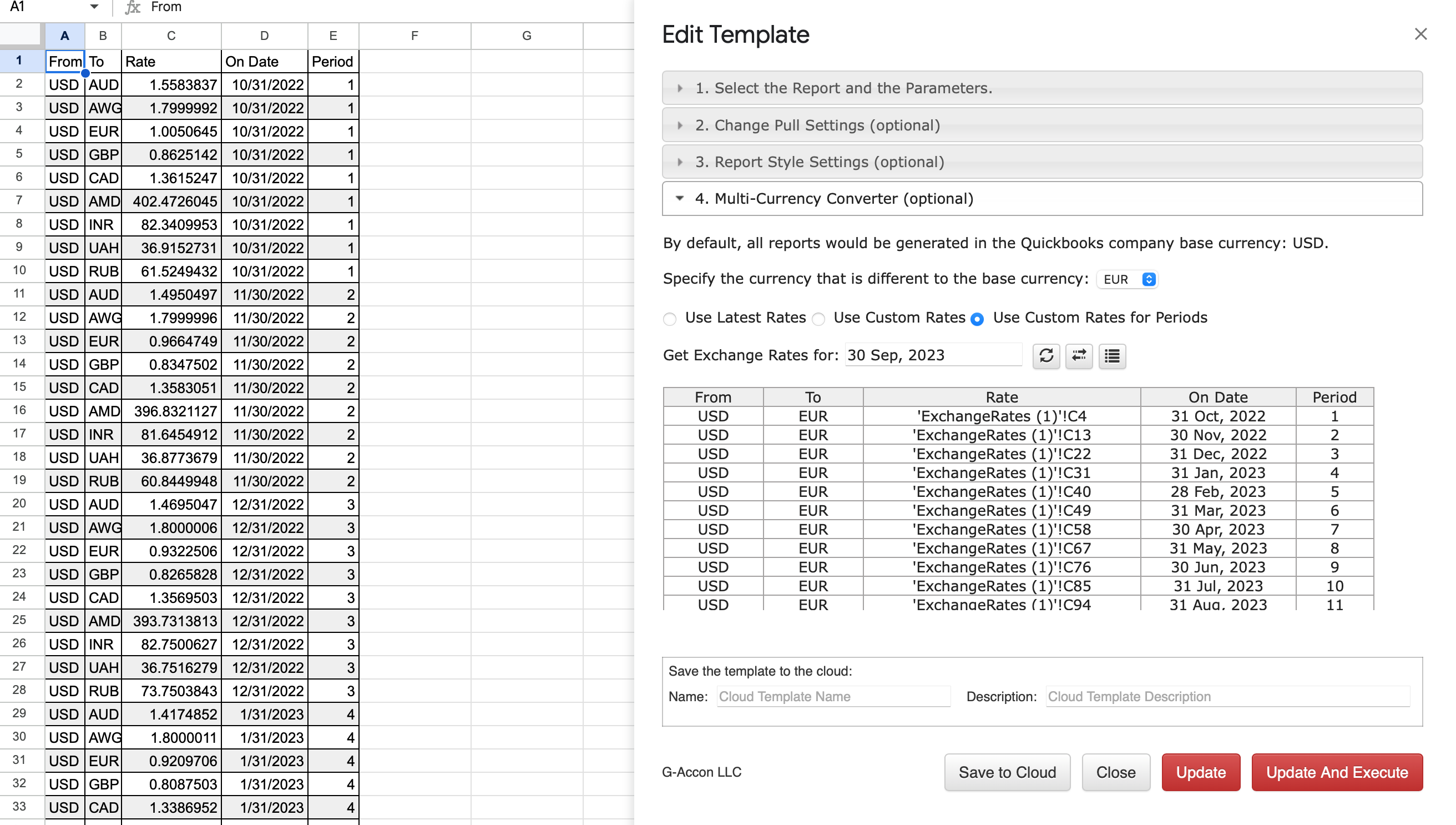The height and width of the screenshot is (825, 1456).
Task: Select Use Custom Rates option
Action: (x=818, y=319)
